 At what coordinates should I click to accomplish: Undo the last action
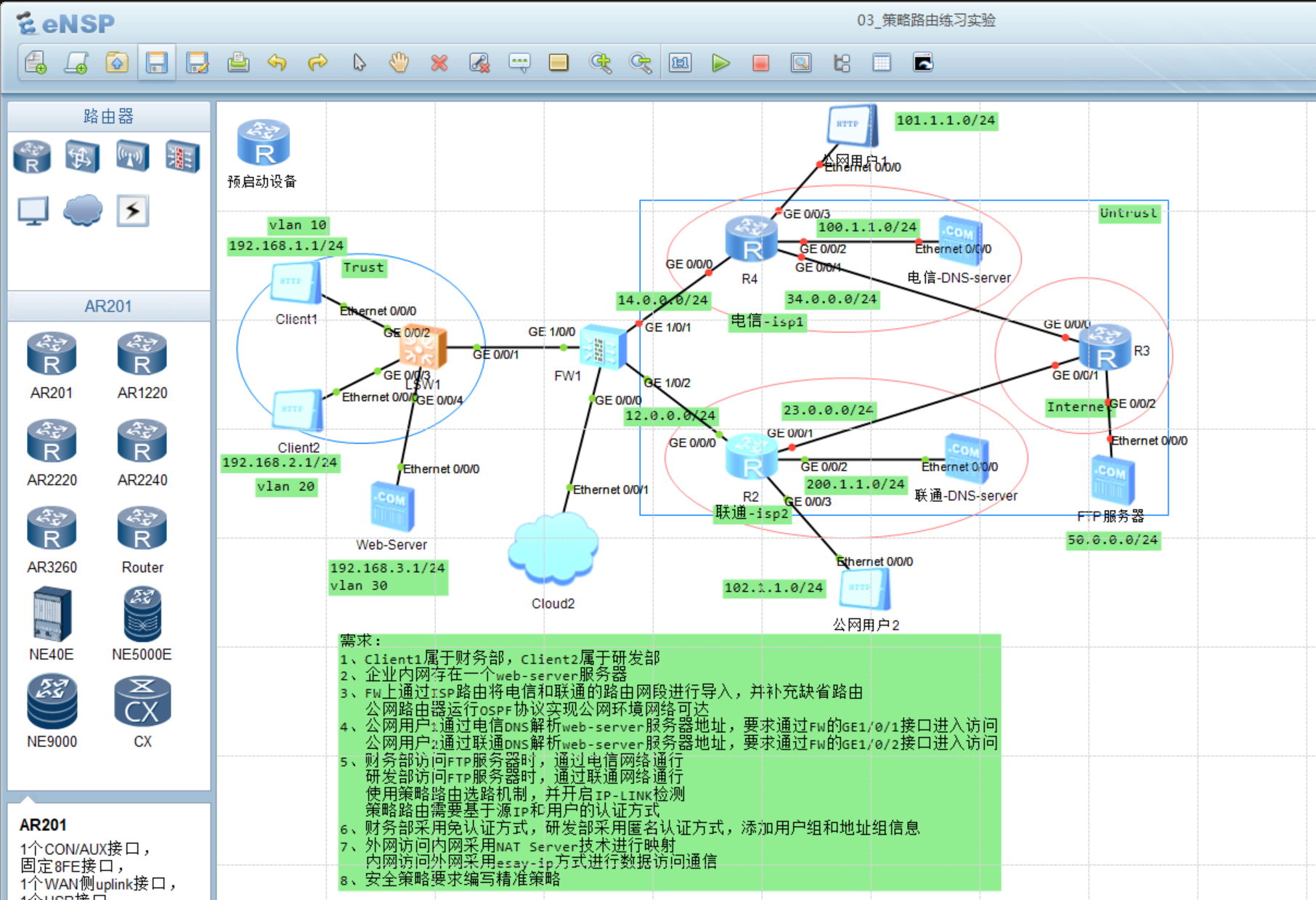[277, 63]
